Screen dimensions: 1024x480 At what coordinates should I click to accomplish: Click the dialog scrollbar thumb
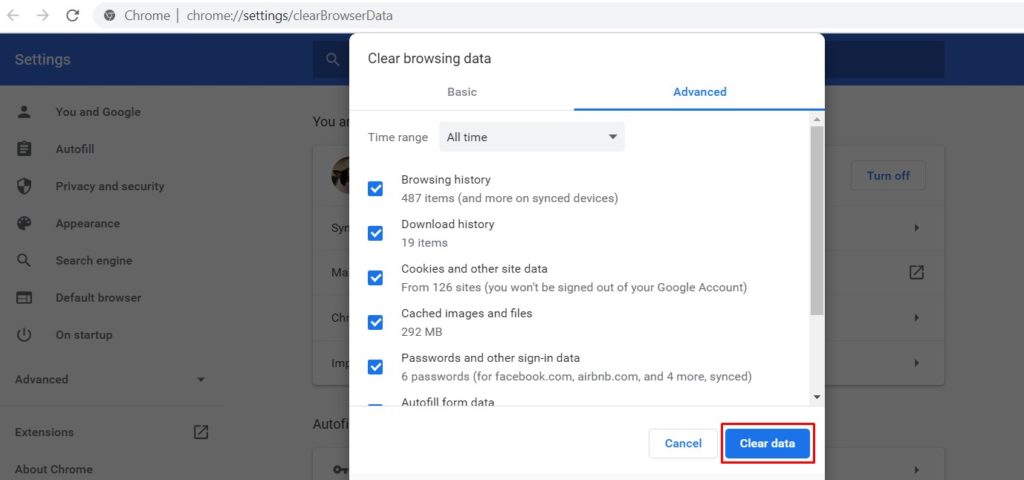pos(816,221)
